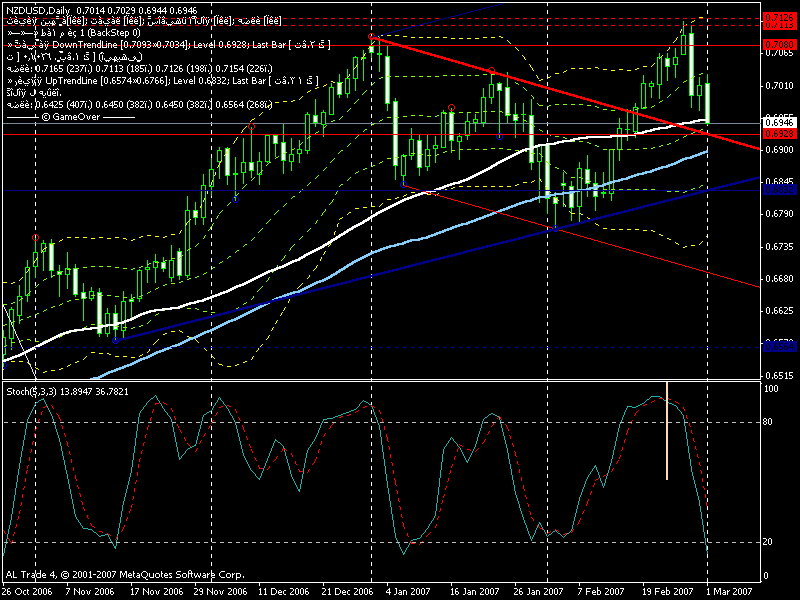Select the red 0.7126 price label at top

pos(778,18)
